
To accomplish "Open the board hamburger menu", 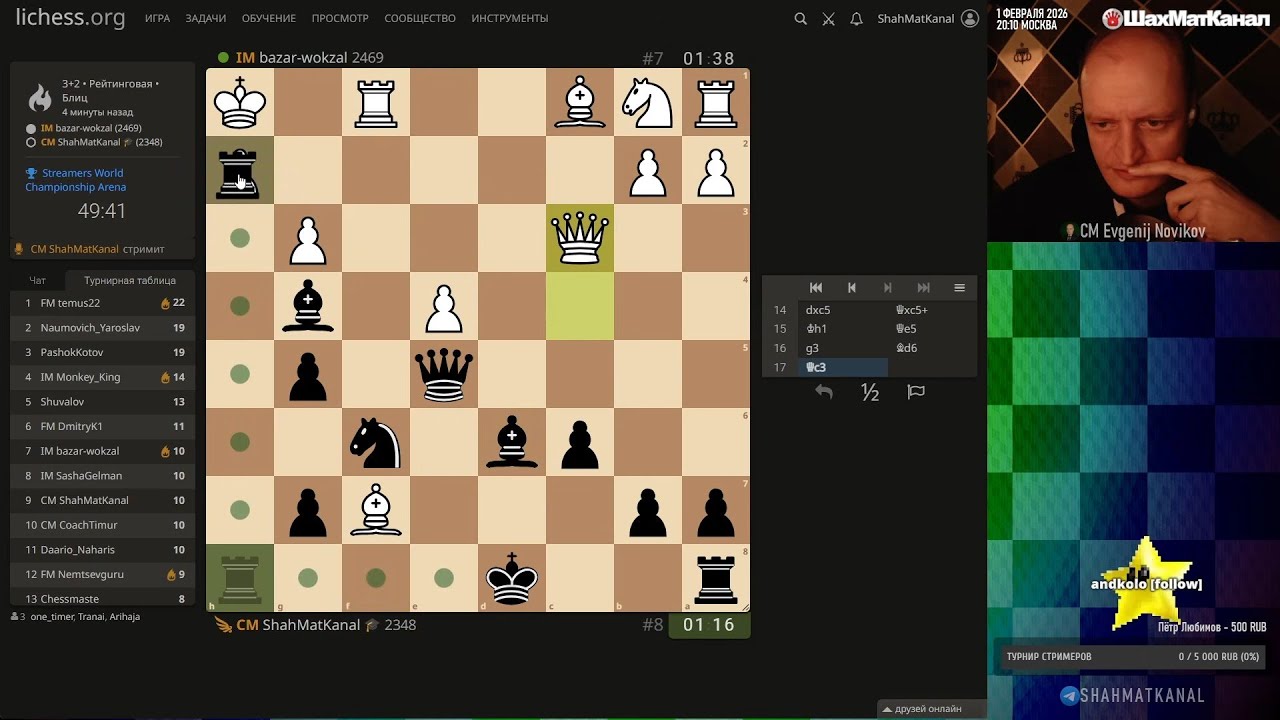I will (959, 288).
